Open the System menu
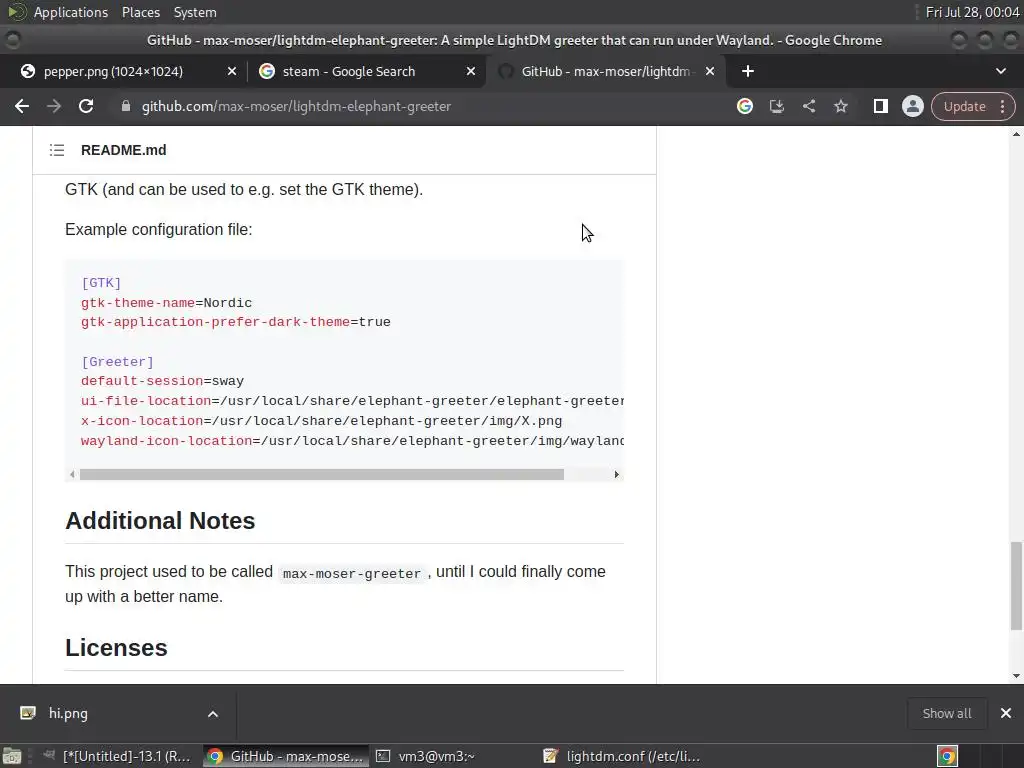 [195, 12]
